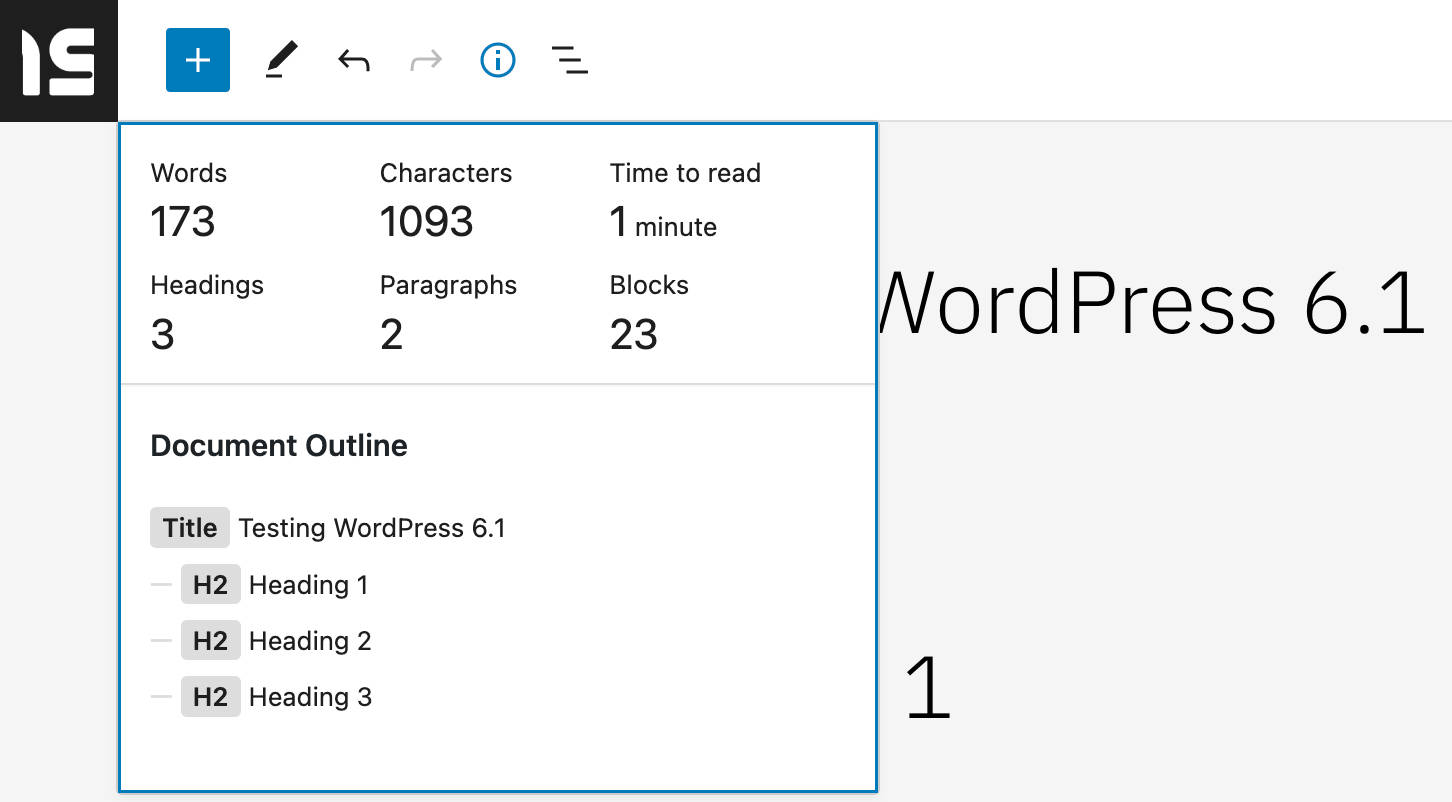This screenshot has height=802, width=1452.
Task: Open the block inserter
Action: [197, 60]
